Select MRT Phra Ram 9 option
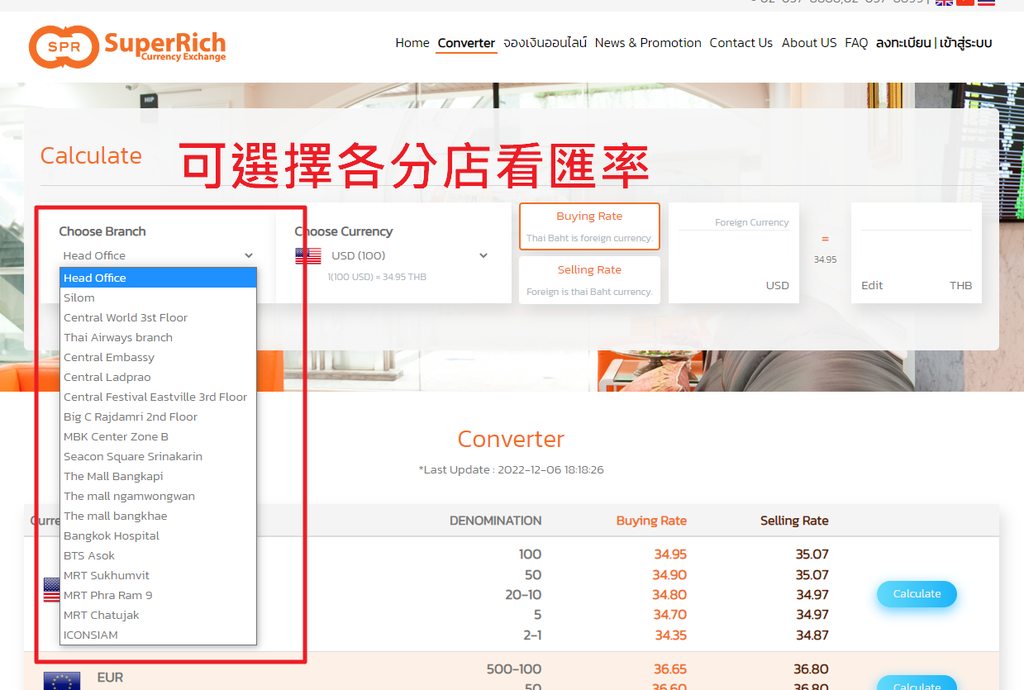The image size is (1024, 690). (158, 595)
